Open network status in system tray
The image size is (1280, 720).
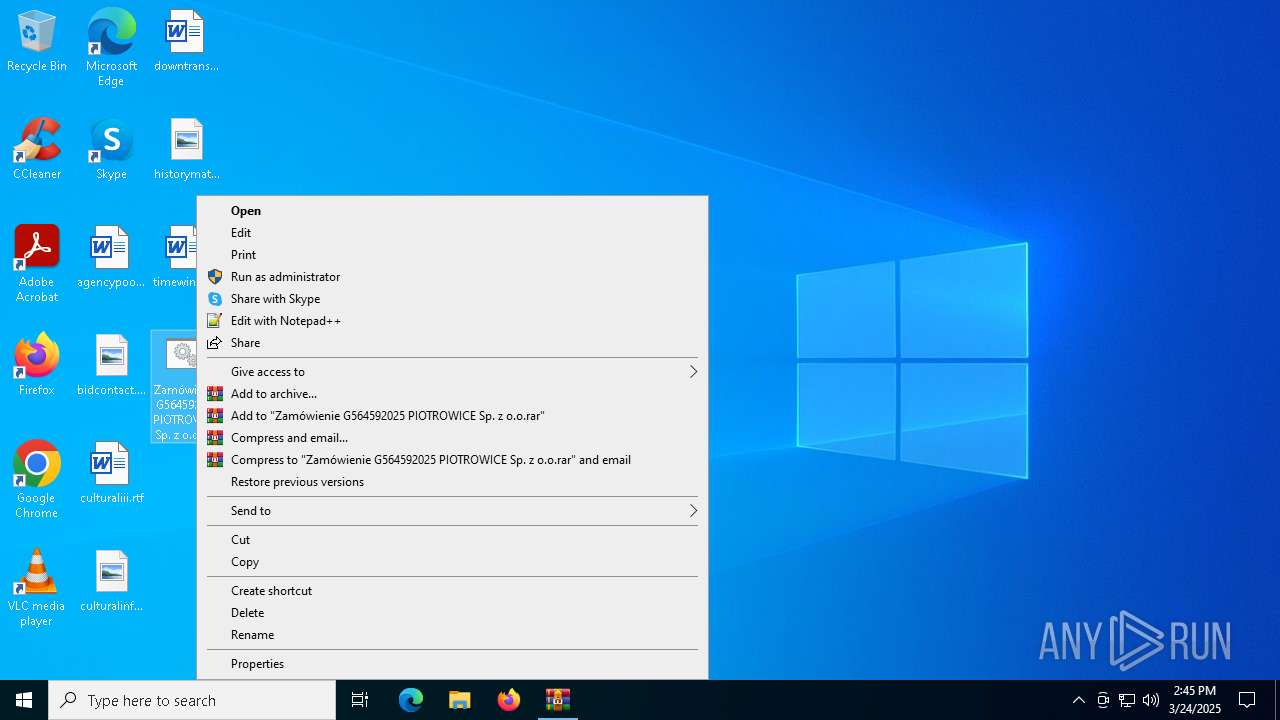click(1127, 700)
